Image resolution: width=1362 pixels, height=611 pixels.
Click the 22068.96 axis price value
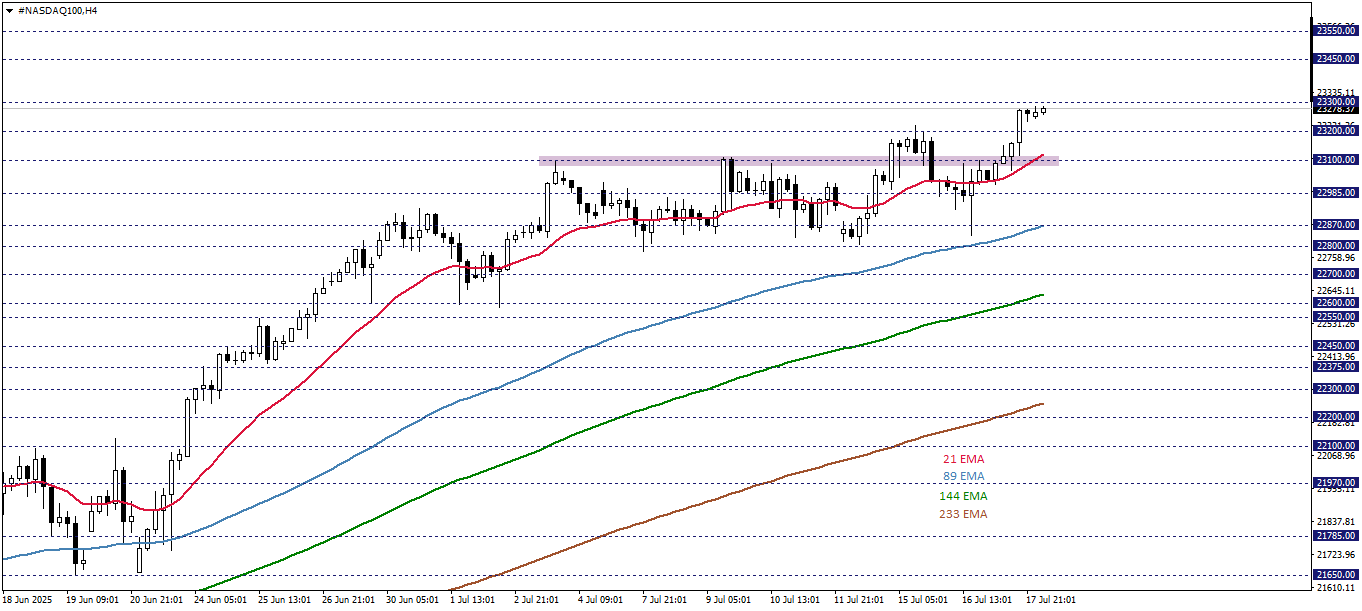[1337, 456]
